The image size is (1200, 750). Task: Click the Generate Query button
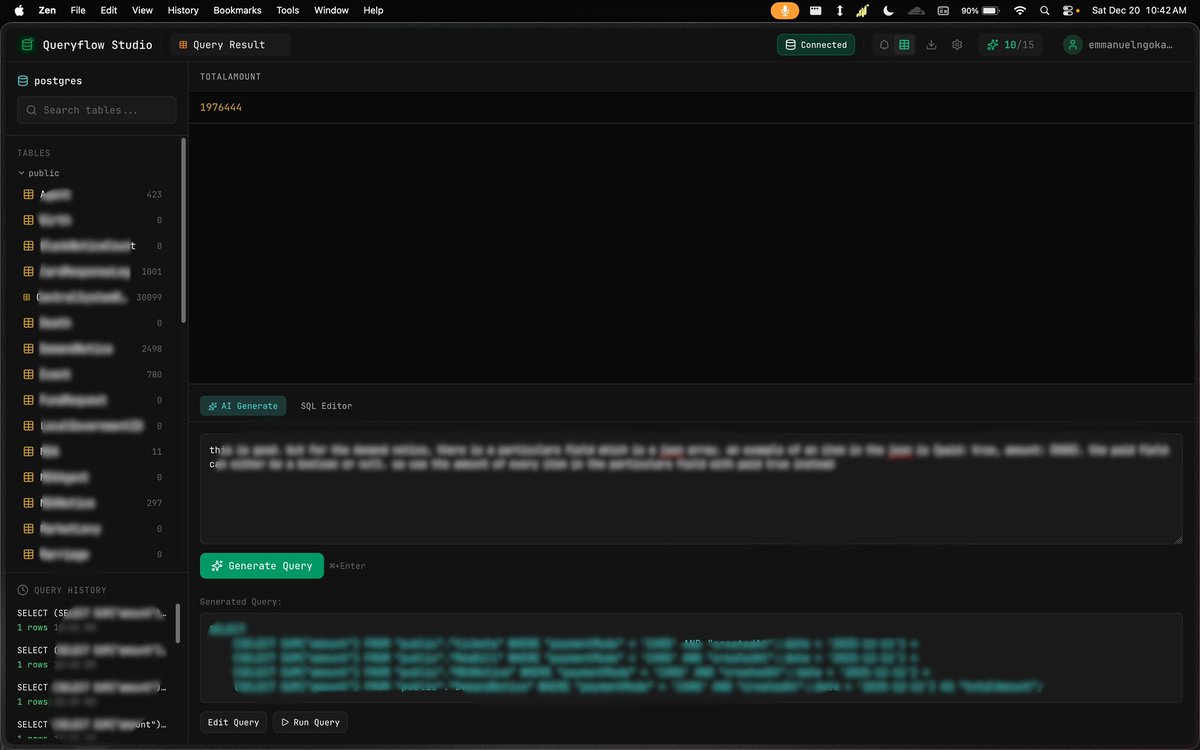pos(262,566)
